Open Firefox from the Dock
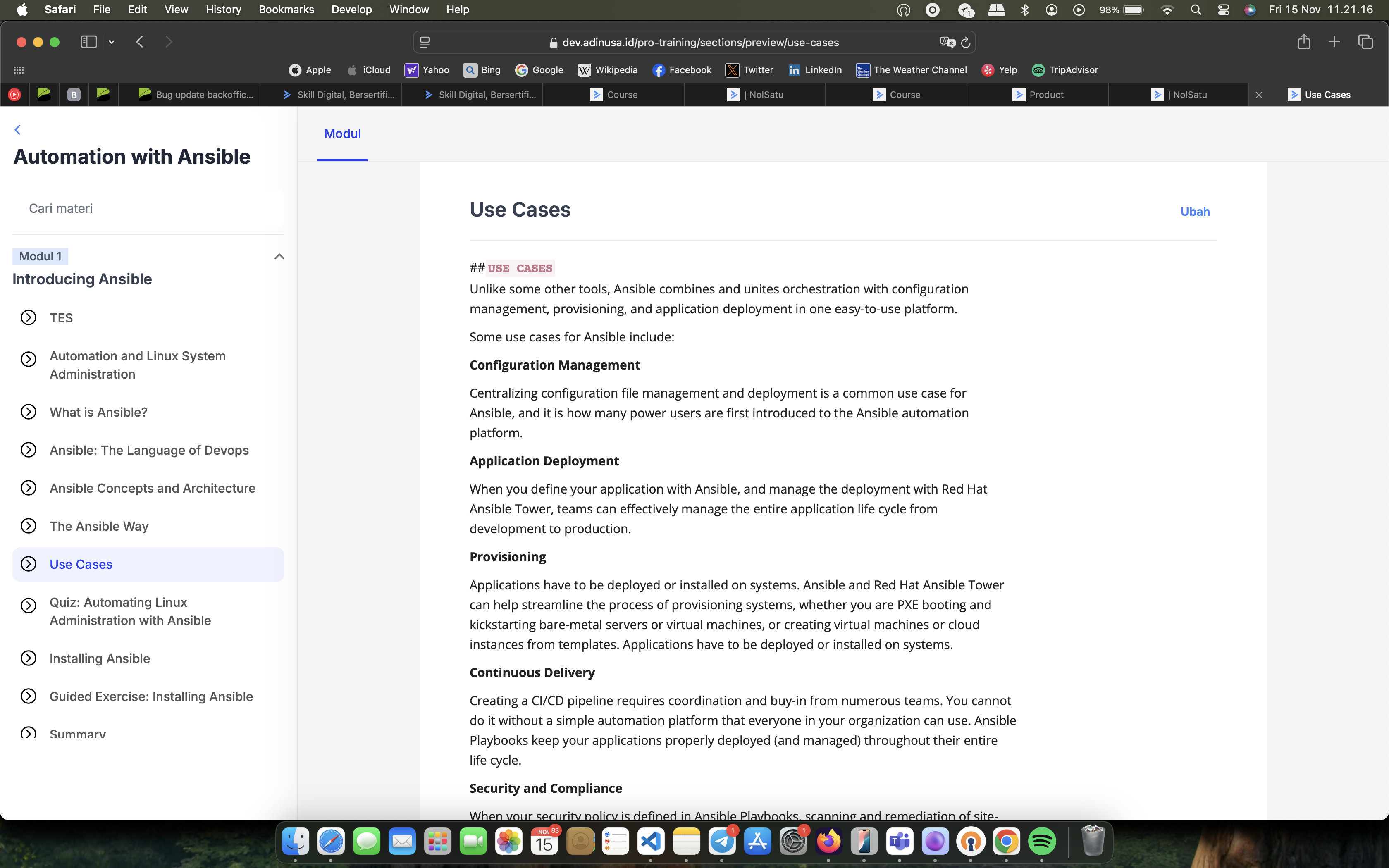 point(828,842)
